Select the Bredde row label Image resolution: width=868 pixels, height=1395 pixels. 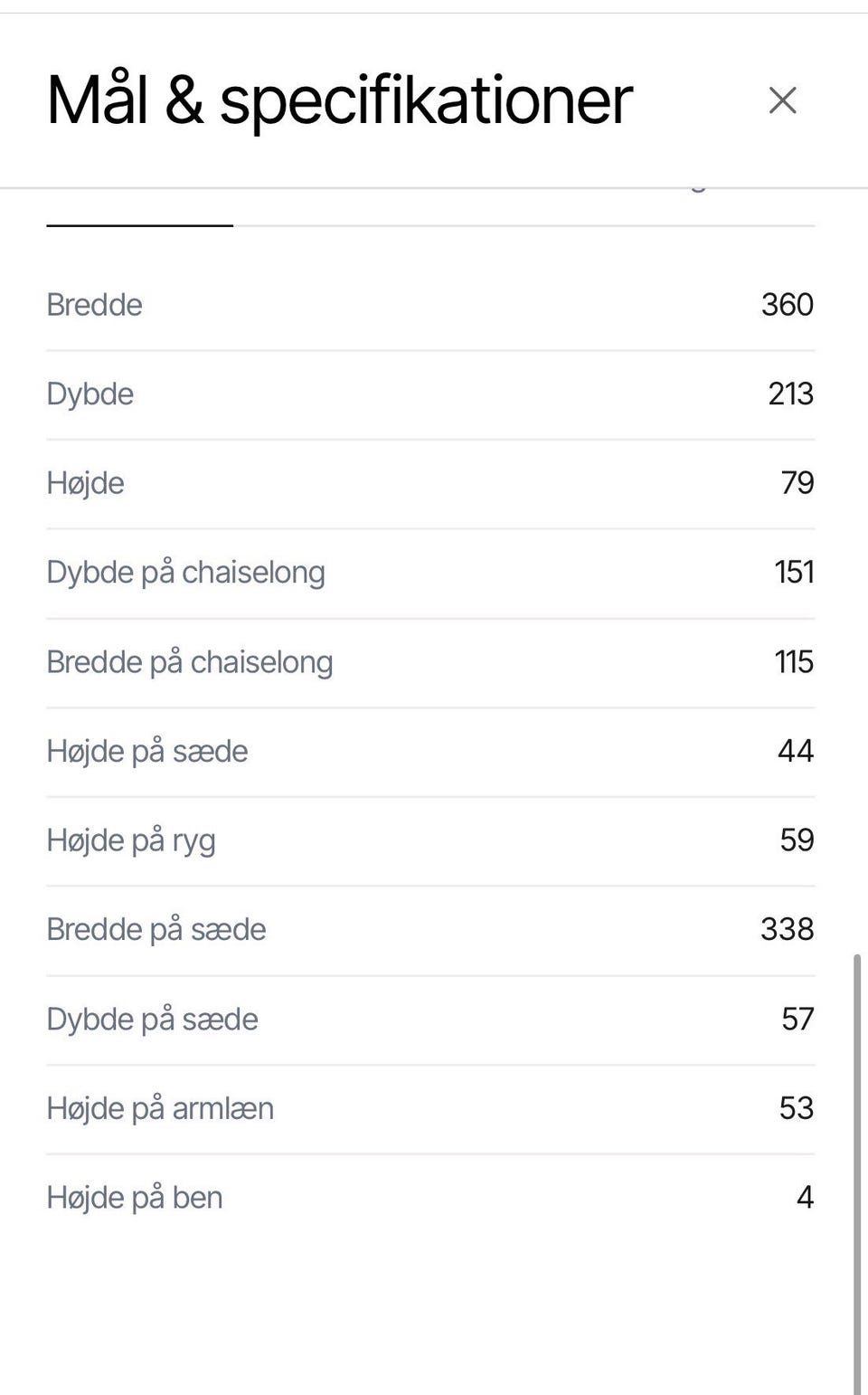pyautogui.click(x=94, y=305)
